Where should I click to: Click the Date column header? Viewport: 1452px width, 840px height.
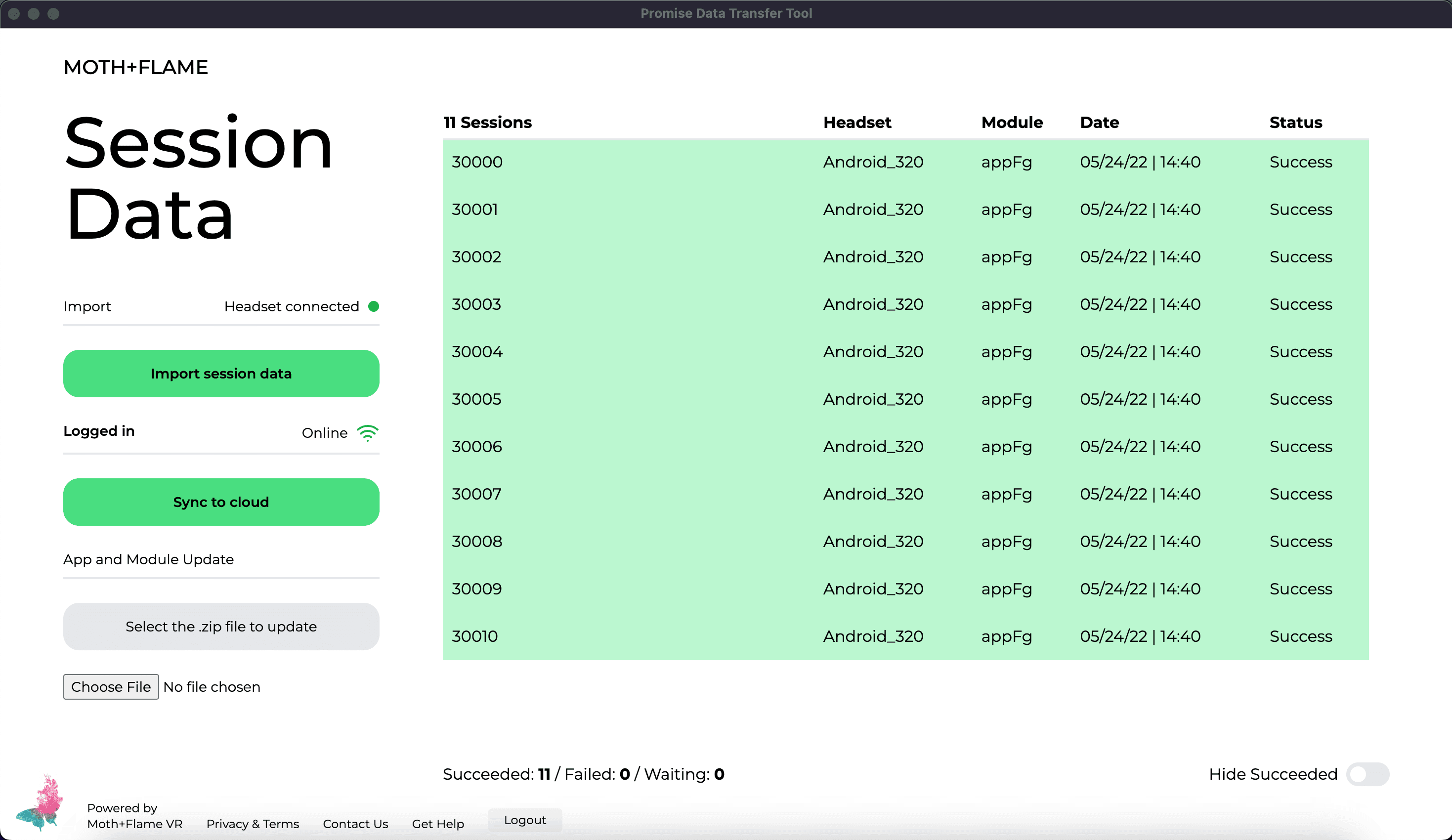1099,122
